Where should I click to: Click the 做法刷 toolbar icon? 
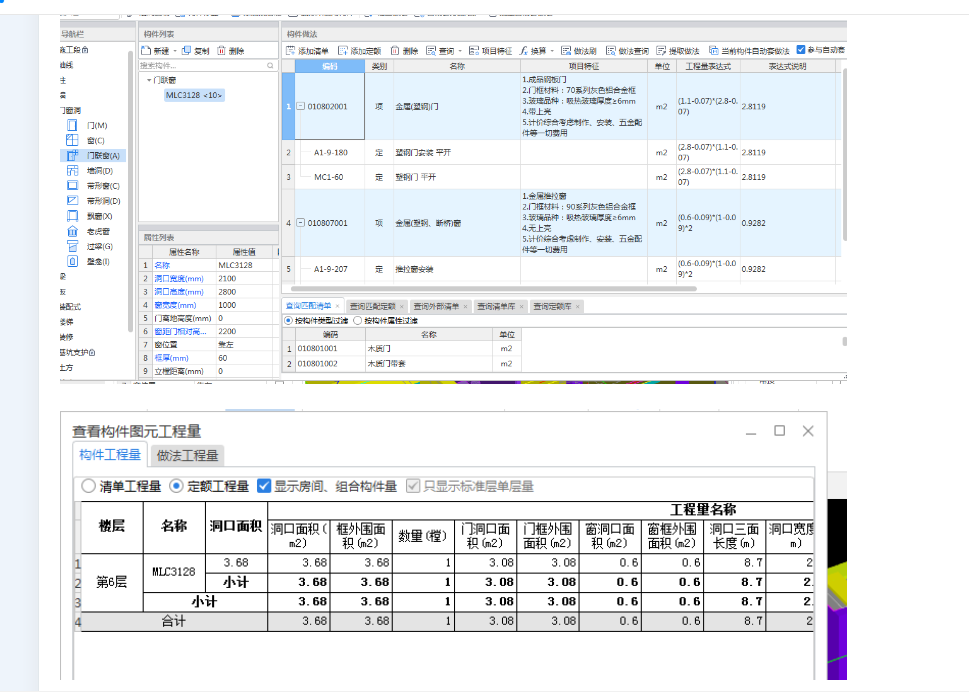(565, 51)
